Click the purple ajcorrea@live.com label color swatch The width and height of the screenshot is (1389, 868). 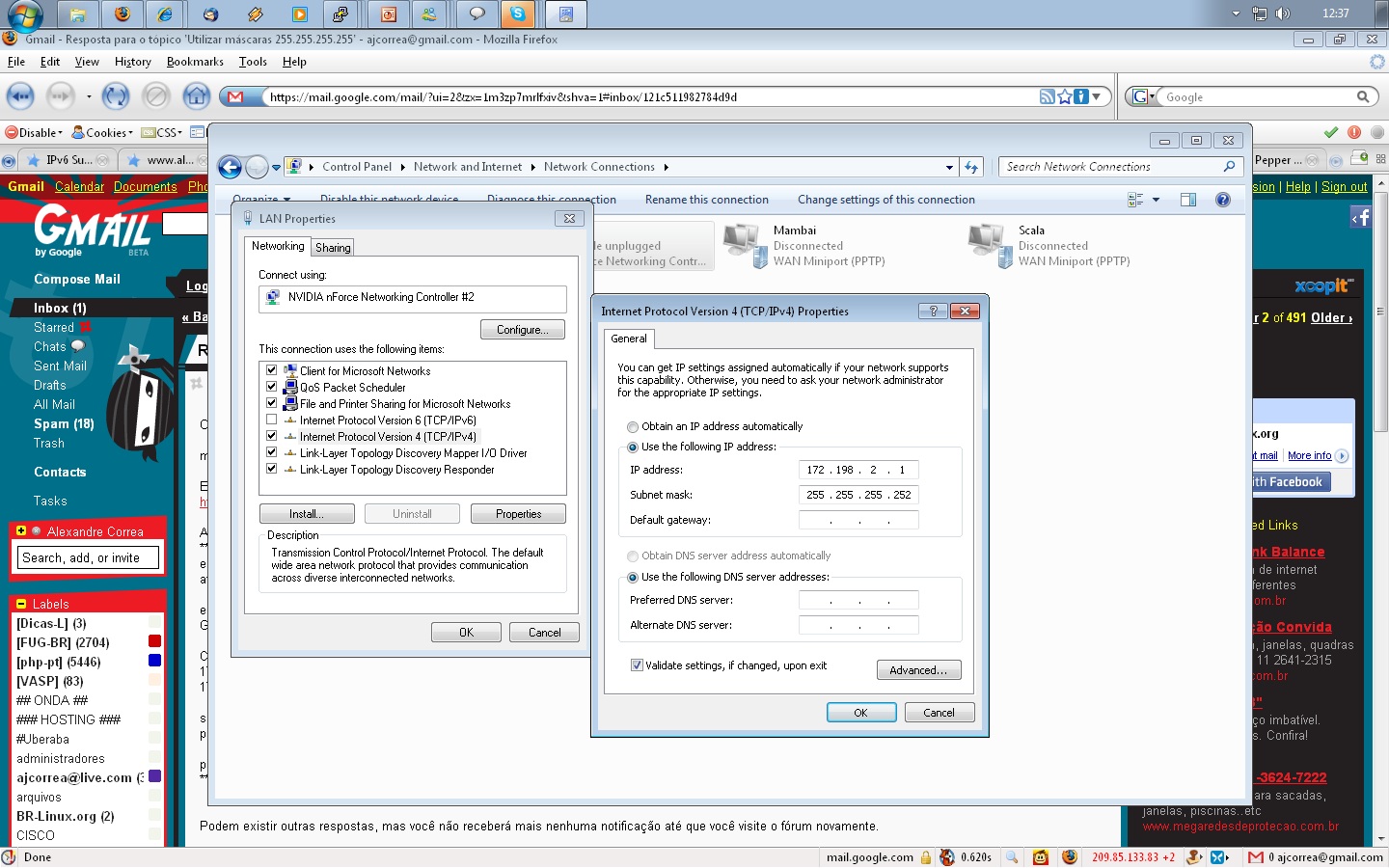[x=154, y=776]
